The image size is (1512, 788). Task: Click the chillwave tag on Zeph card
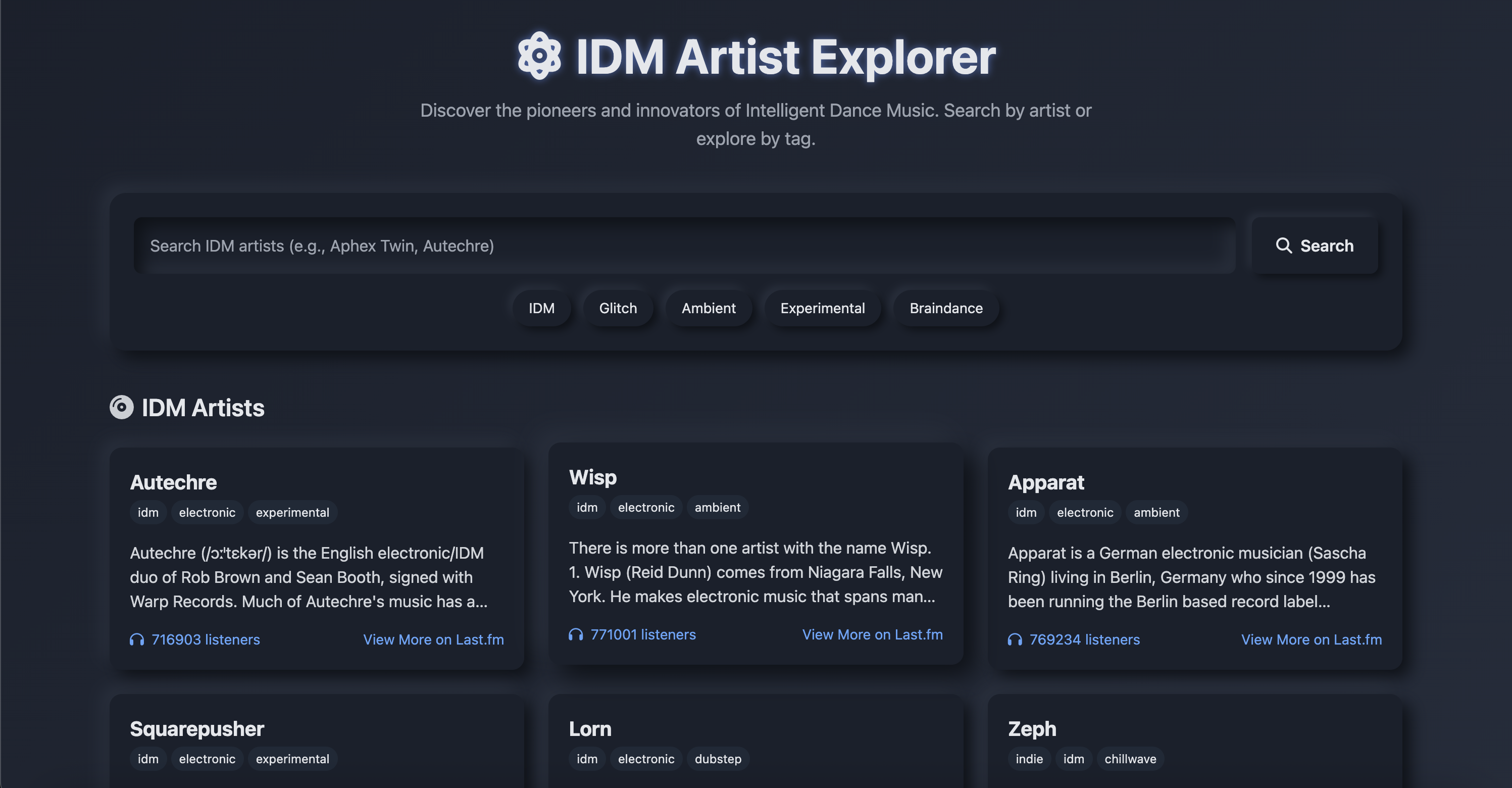(1130, 759)
